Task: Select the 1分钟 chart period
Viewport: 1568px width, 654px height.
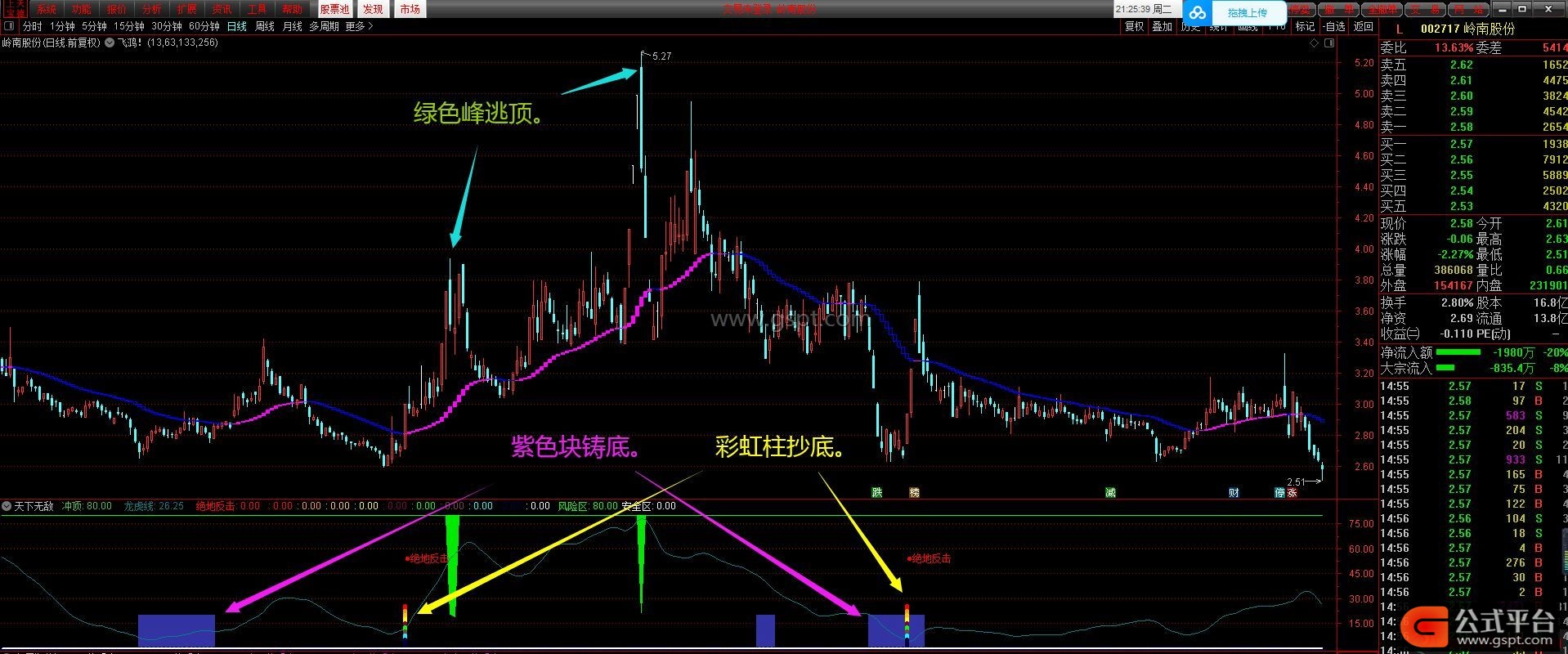Action: click(62, 26)
